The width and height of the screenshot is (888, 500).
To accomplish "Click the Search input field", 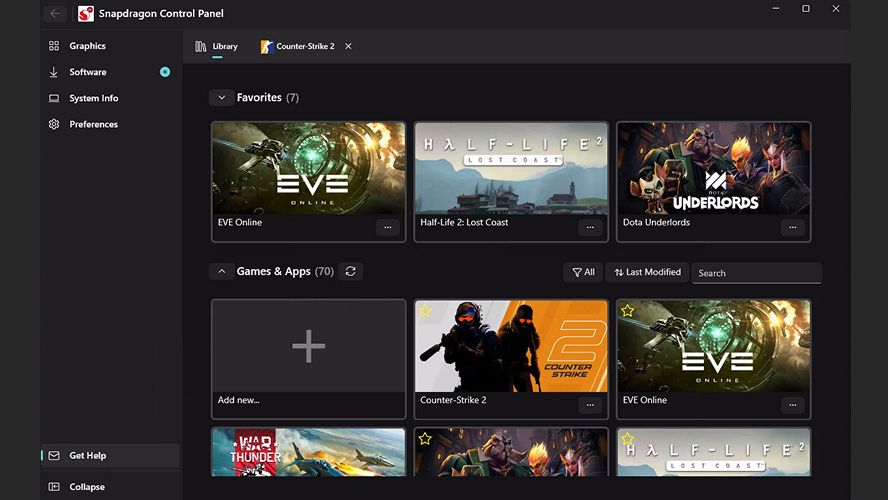I will [x=757, y=273].
